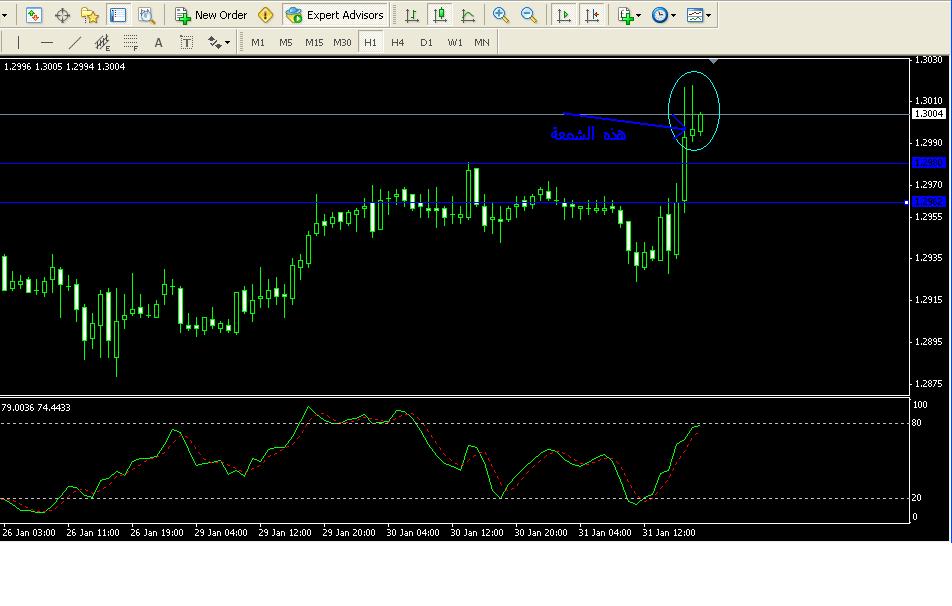Toggle the Expert Advisors button

335,15
